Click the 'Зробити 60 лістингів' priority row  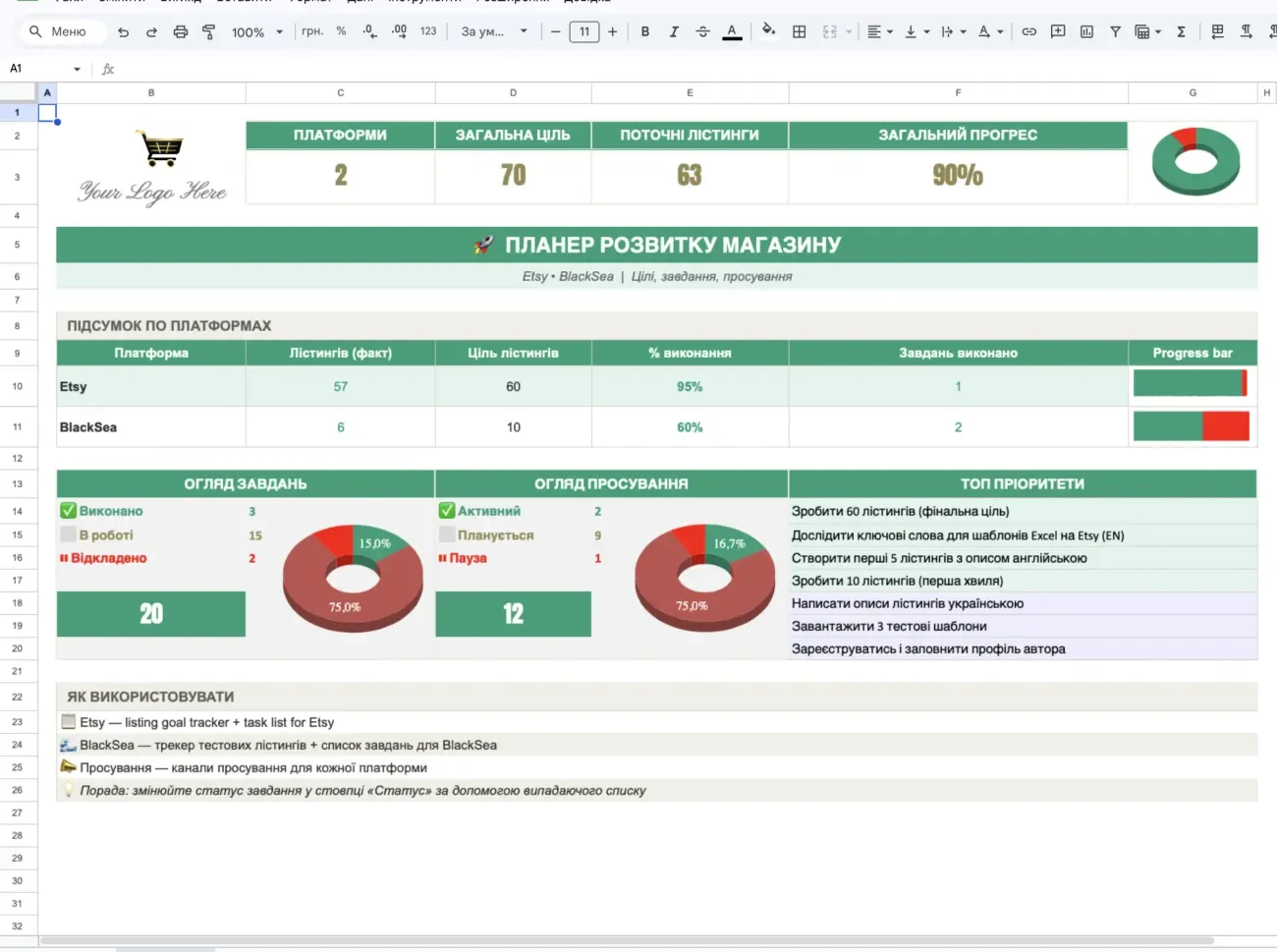[1023, 511]
